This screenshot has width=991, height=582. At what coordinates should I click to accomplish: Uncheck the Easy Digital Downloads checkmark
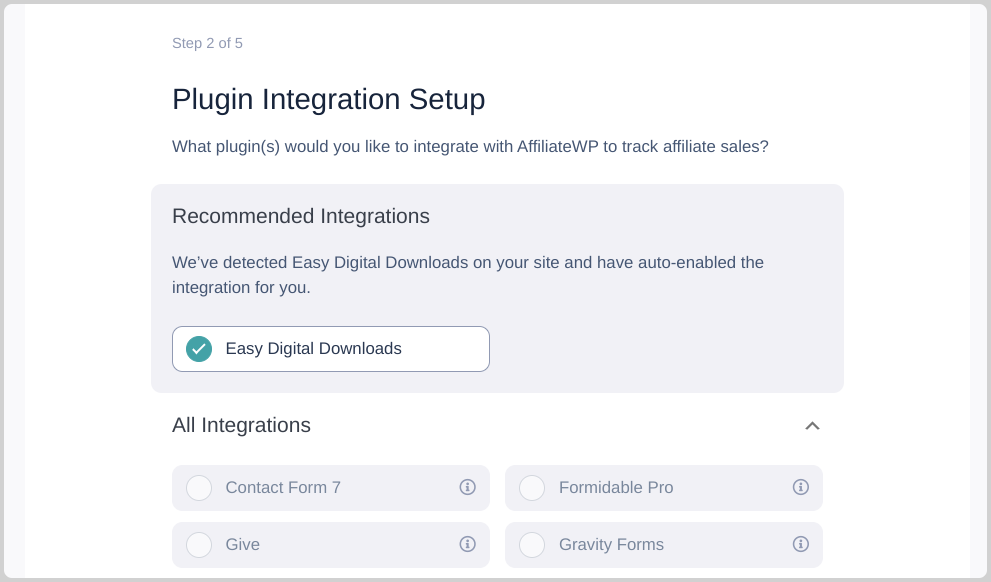[x=199, y=349]
